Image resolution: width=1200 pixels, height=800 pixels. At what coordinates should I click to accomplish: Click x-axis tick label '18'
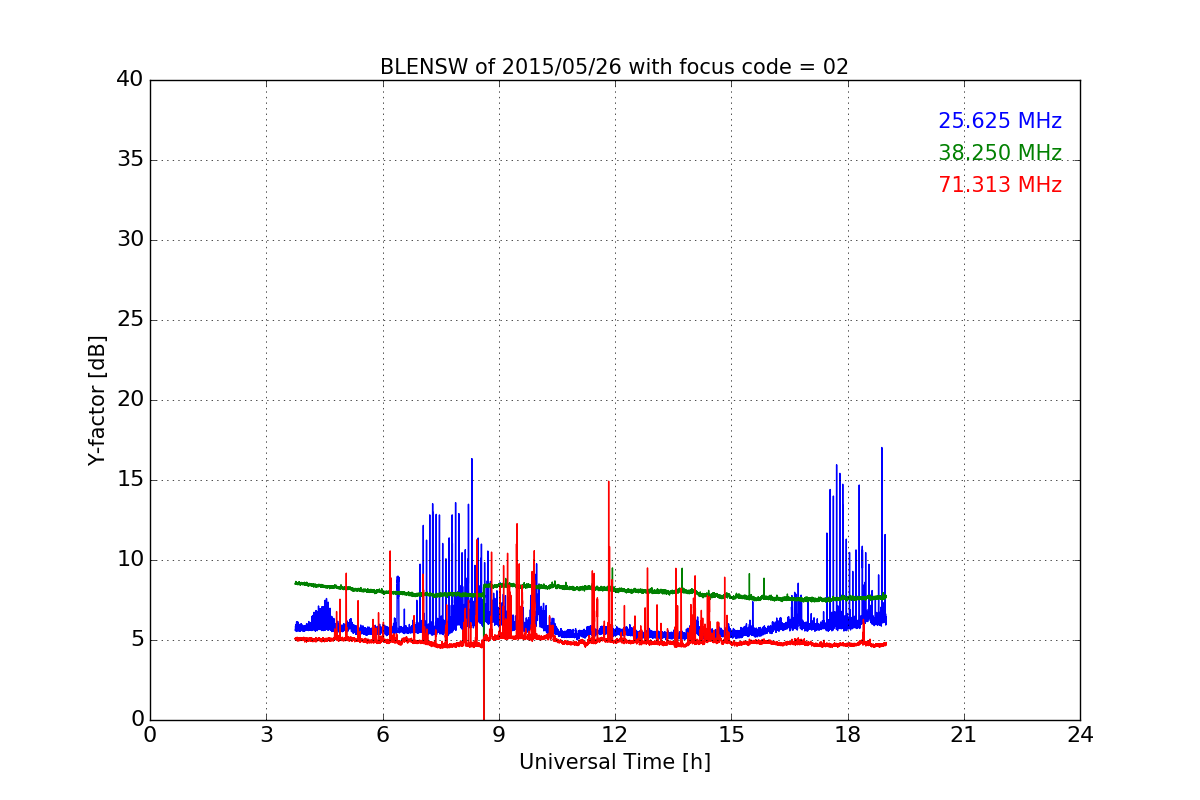coord(848,735)
